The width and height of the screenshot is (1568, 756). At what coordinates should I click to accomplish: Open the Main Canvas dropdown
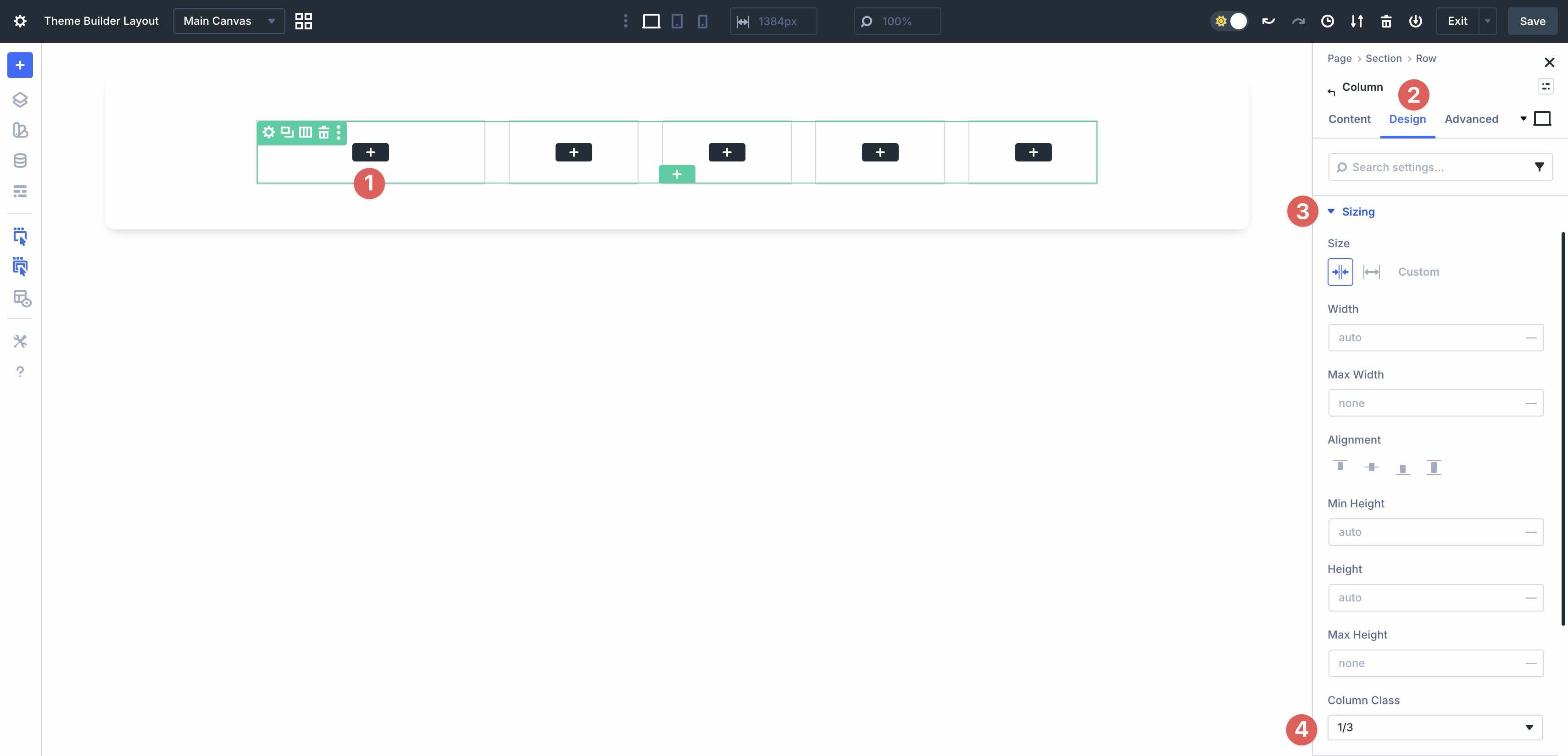(x=228, y=21)
